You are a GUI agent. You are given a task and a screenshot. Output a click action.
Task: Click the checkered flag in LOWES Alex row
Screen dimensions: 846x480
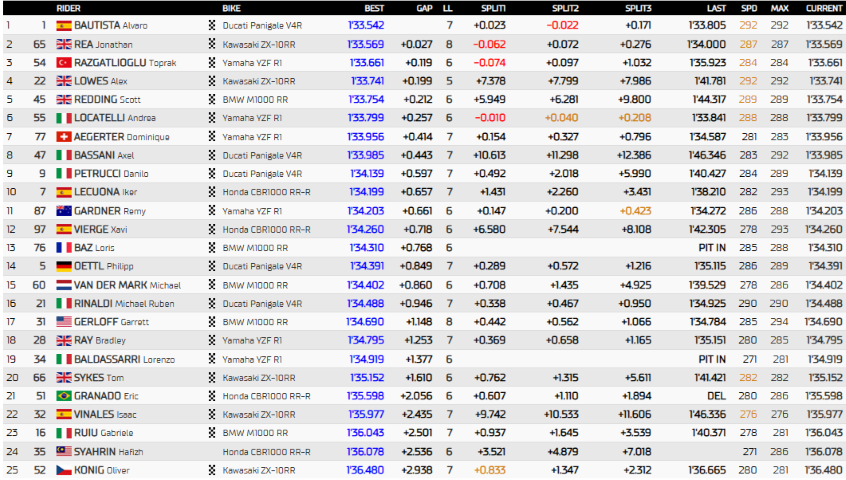pyautogui.click(x=212, y=81)
